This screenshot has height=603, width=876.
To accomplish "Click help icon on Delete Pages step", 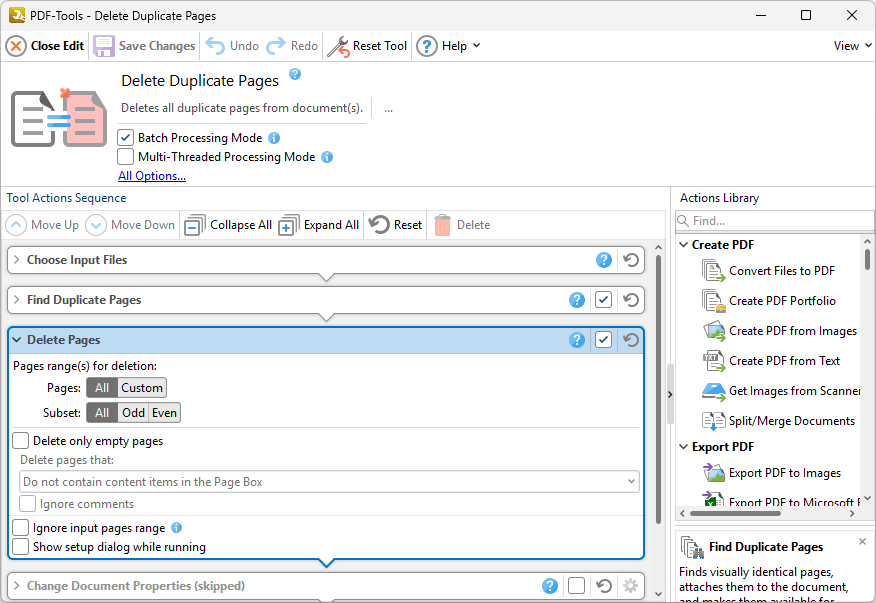I will pyautogui.click(x=577, y=340).
